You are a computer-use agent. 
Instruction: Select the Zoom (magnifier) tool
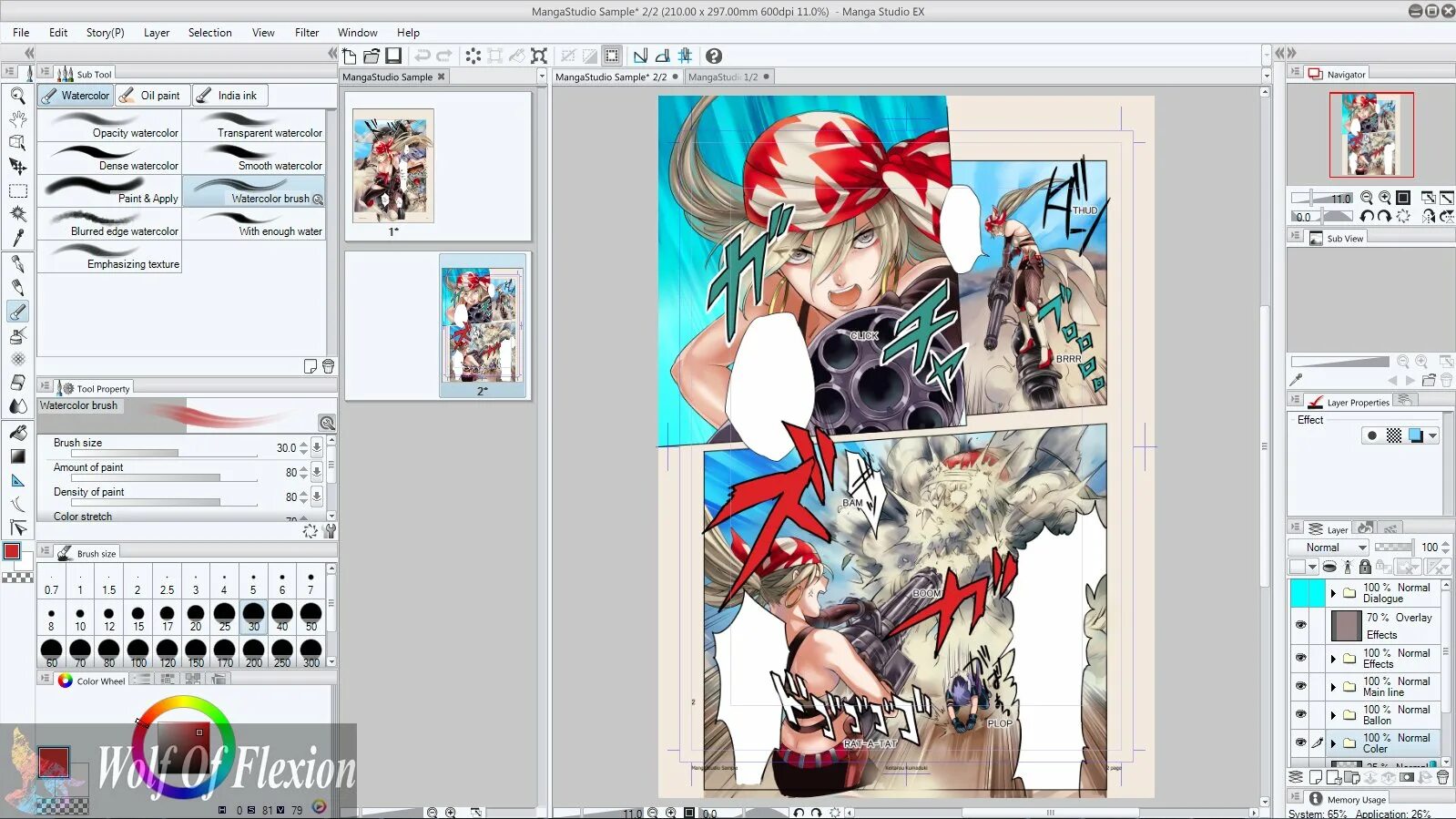tap(17, 95)
